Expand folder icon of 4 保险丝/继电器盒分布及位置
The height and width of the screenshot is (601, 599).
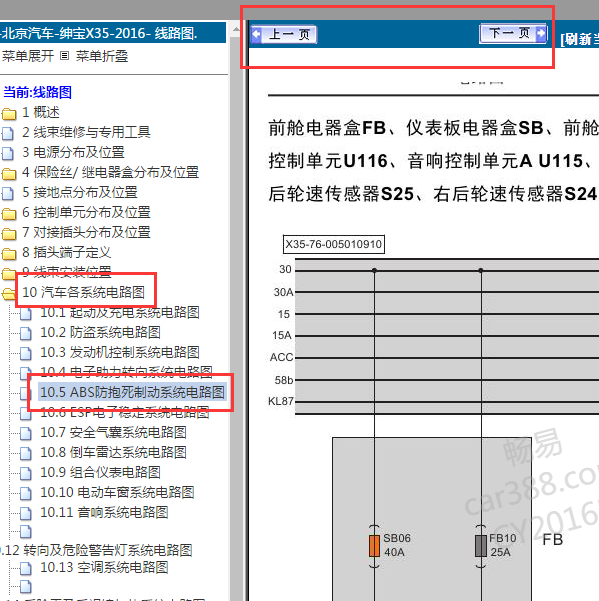[x=9, y=174]
